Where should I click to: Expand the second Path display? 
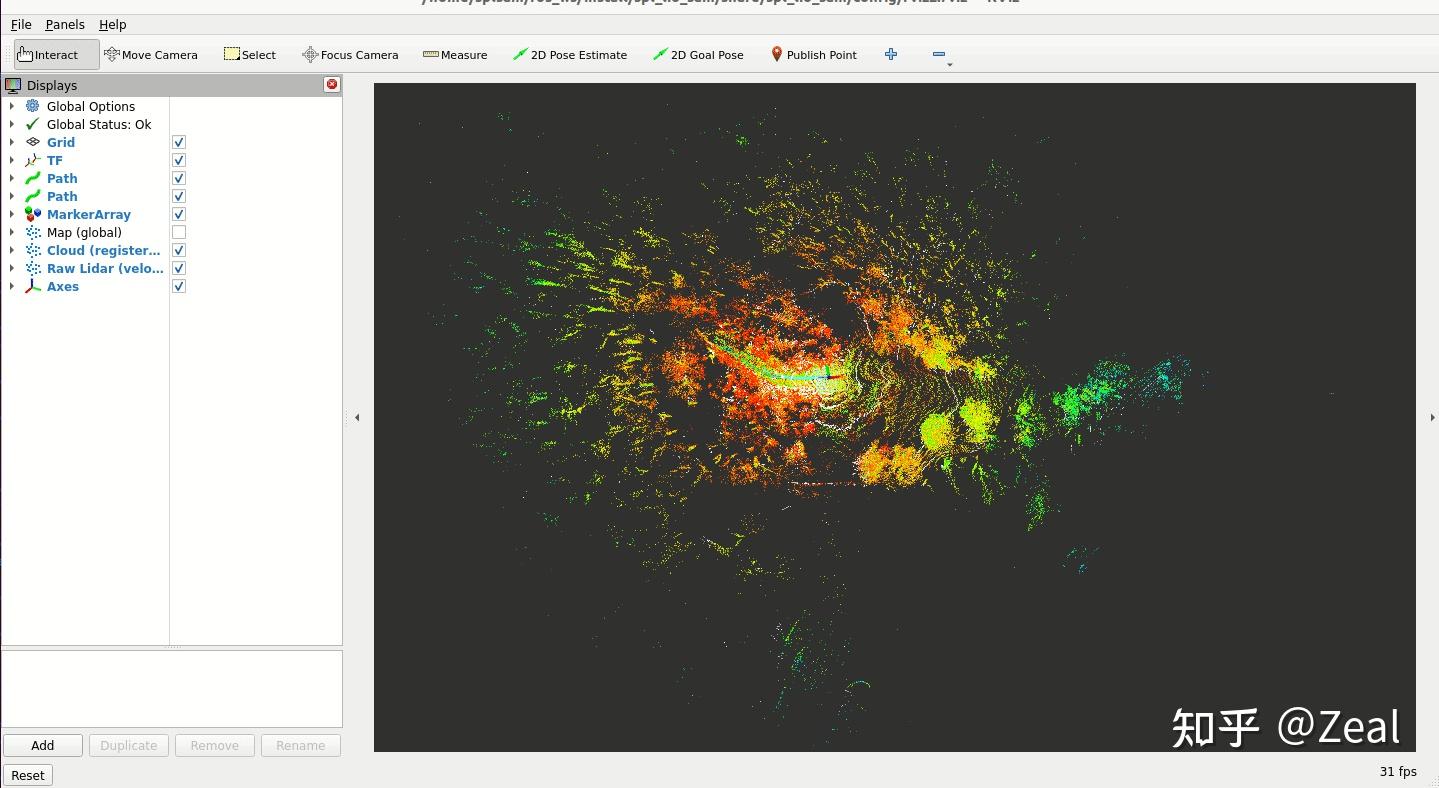(11, 196)
